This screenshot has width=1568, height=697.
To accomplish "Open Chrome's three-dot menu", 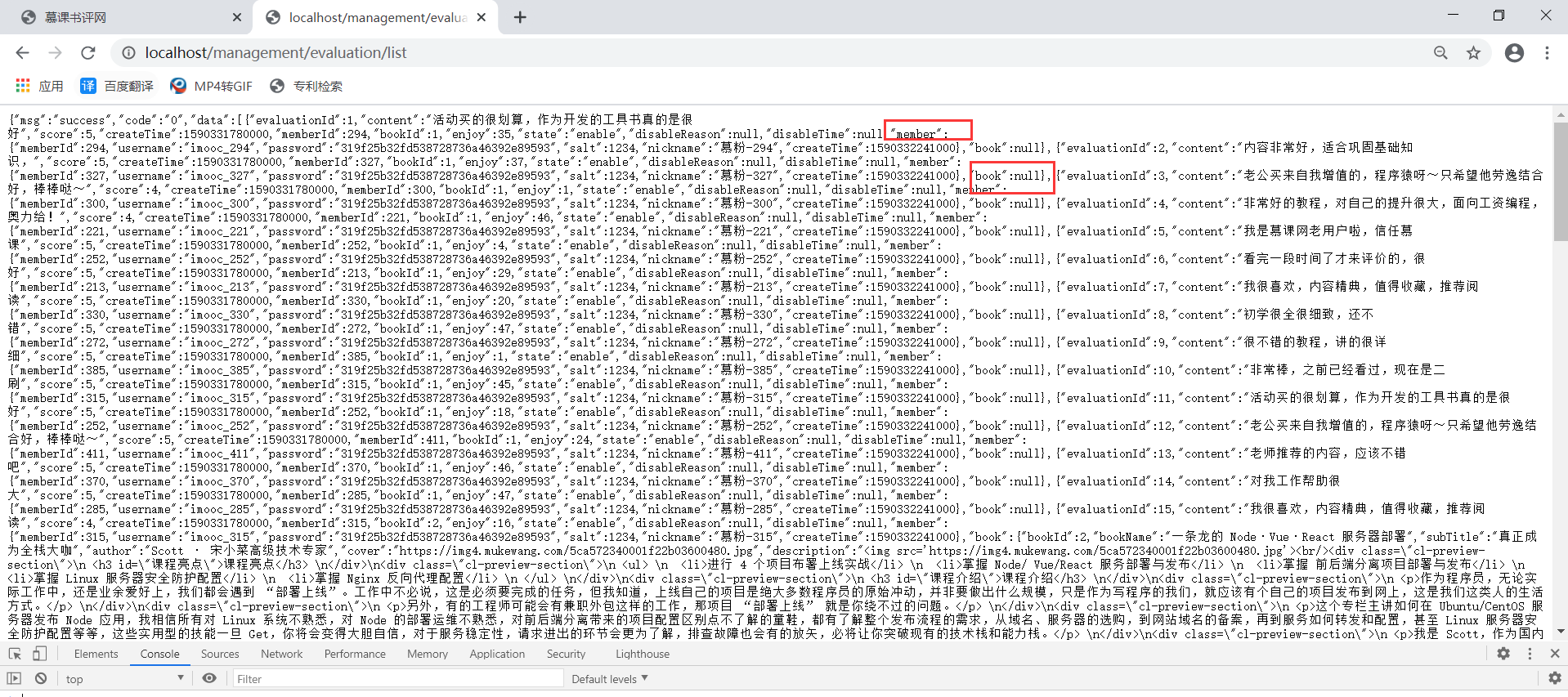I will [x=1547, y=52].
